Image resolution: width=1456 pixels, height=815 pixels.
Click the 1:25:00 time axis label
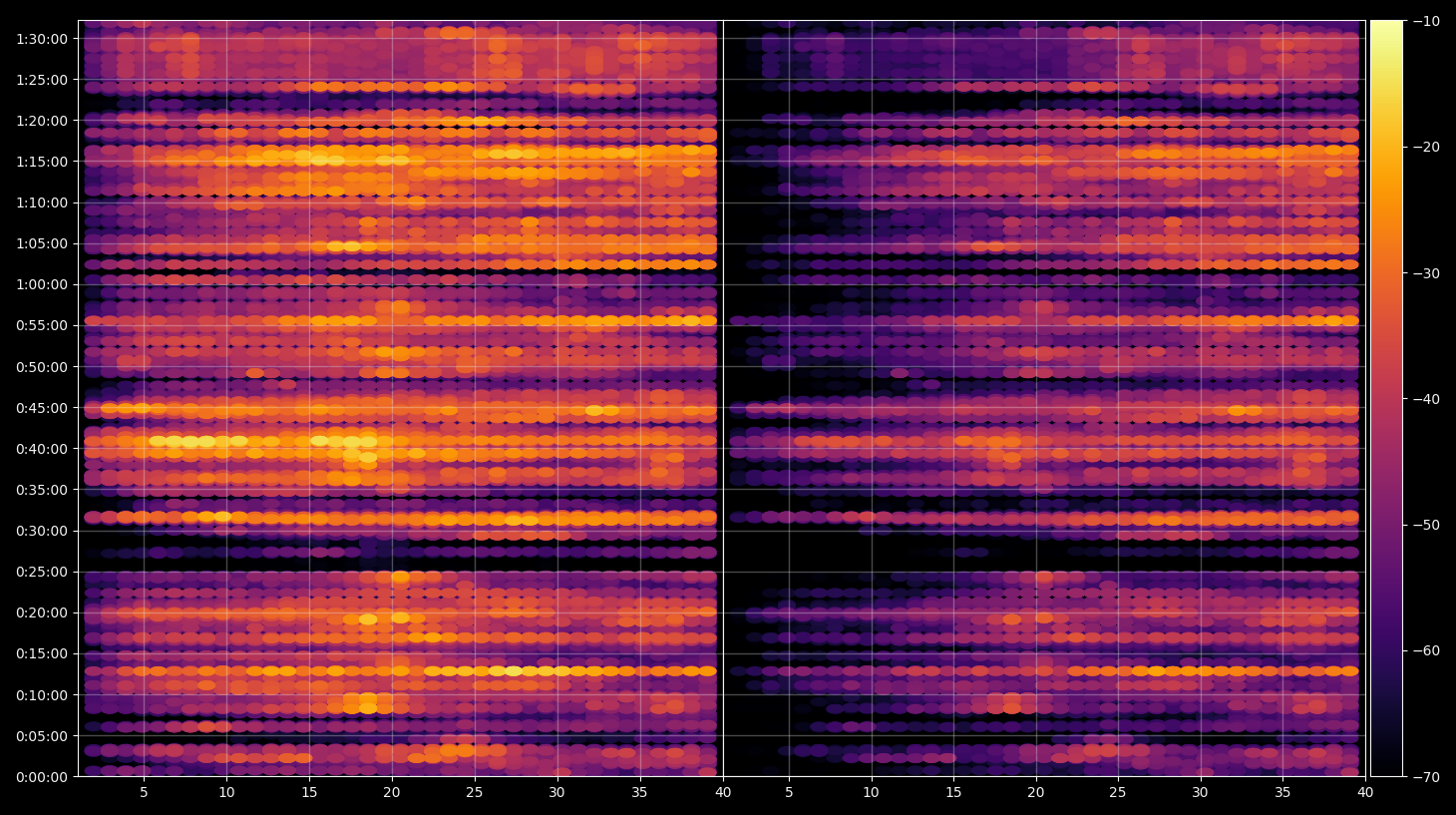tap(42, 80)
